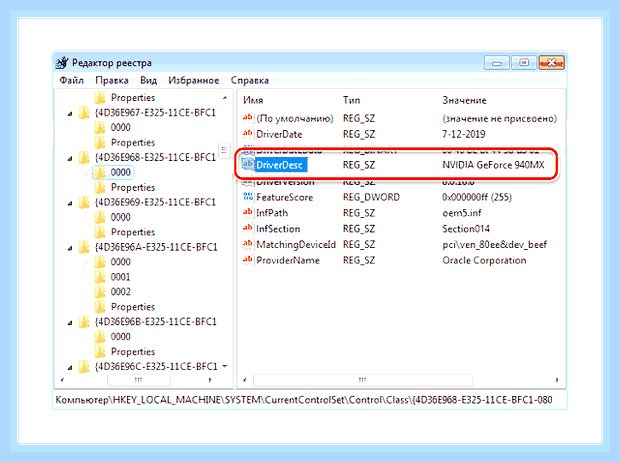The height and width of the screenshot is (462, 620).
Task: Click the oem5.inf value
Action: point(461,213)
